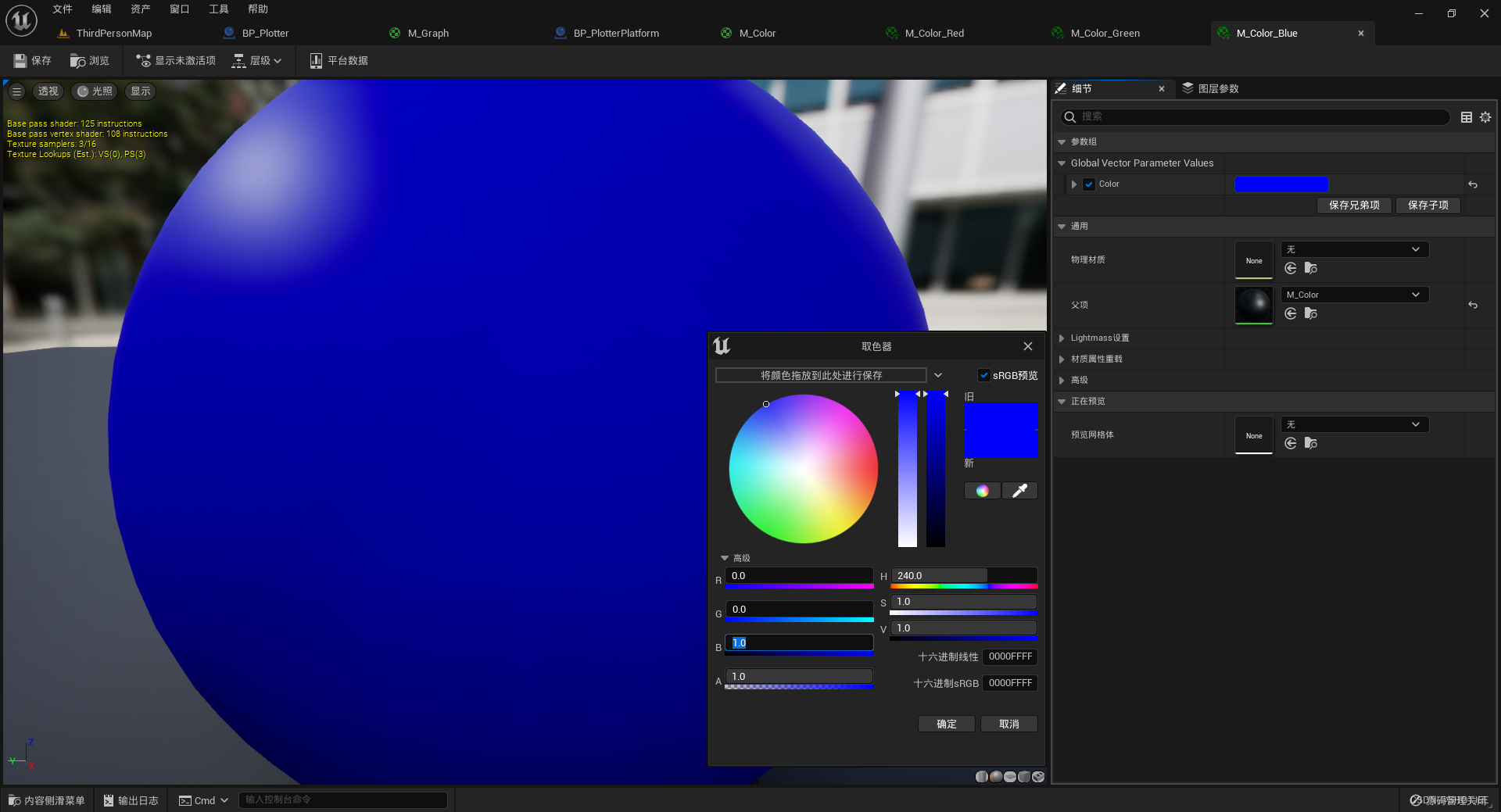
Task: Use selected asset for 父项 parent
Action: pyautogui.click(x=1291, y=313)
